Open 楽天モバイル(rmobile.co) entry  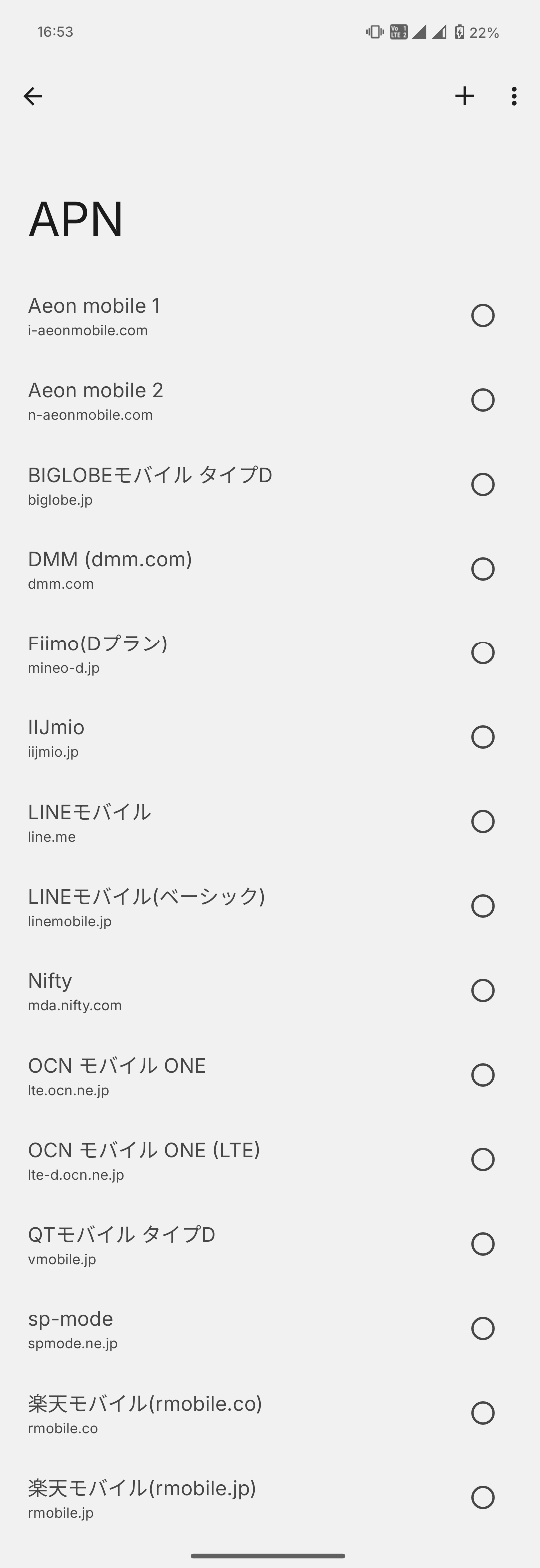(x=182, y=1413)
